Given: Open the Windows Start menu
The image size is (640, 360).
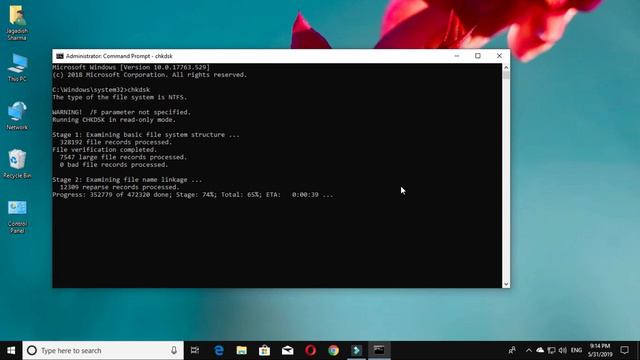Looking at the screenshot, I should click(11, 351).
